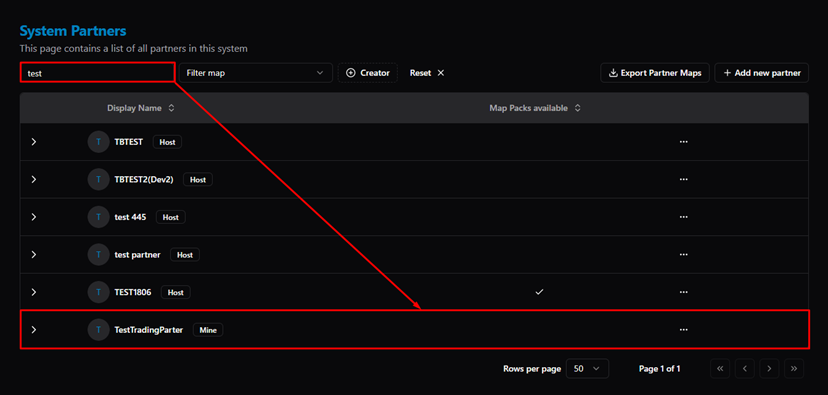Click the avatar icon for TestTradingParter
Screen dimensions: 828x395
[x=98, y=330]
